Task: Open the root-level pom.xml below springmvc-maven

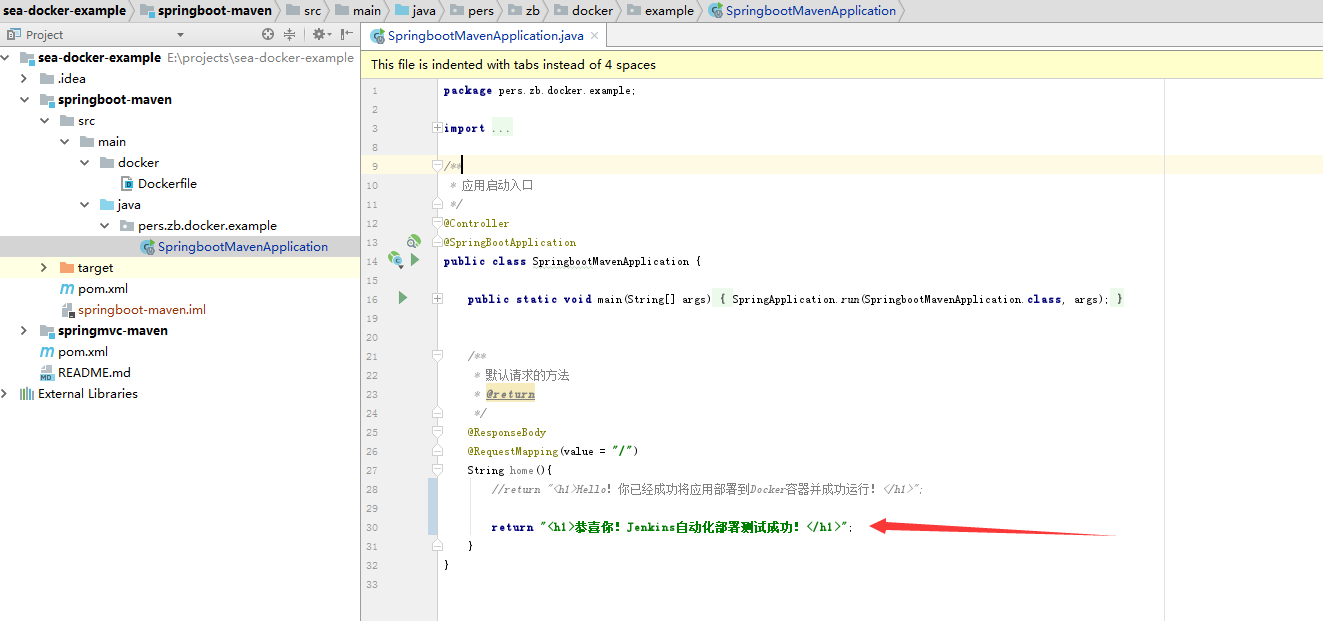Action: 73,352
